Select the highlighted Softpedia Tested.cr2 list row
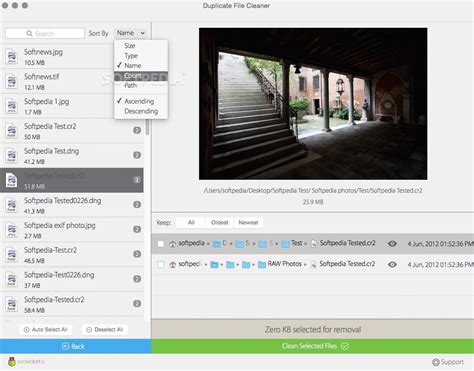Screen dimensions: 474x371 (72, 180)
